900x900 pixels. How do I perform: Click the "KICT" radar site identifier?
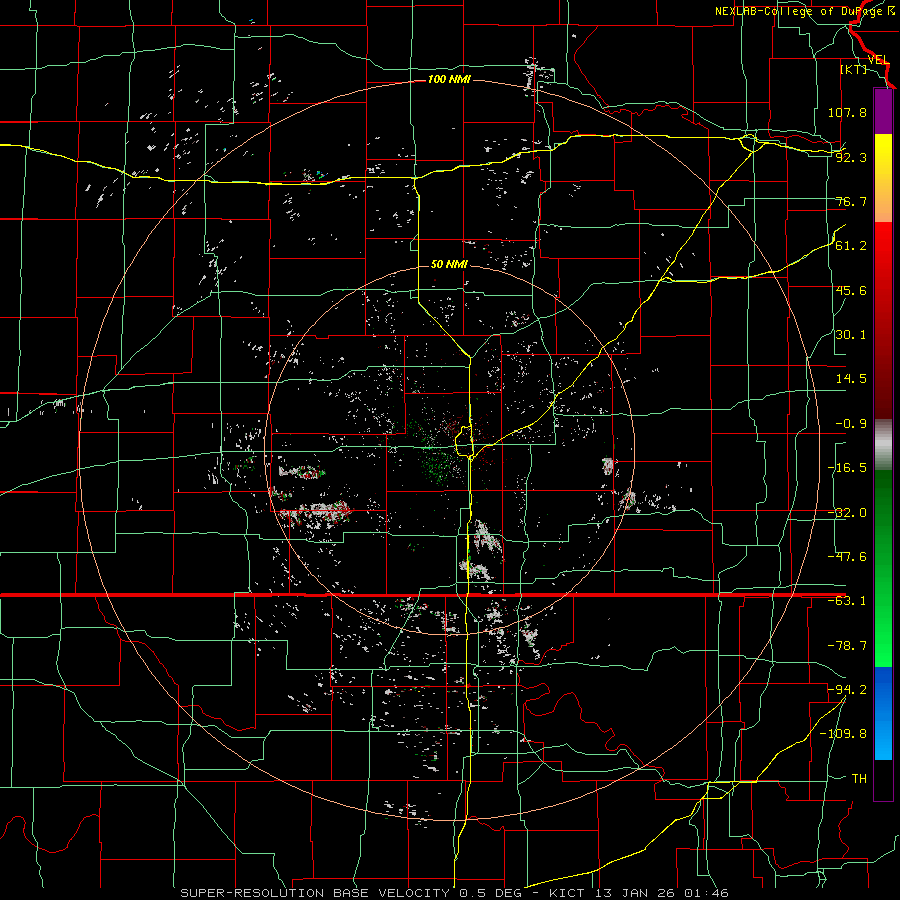point(567,893)
